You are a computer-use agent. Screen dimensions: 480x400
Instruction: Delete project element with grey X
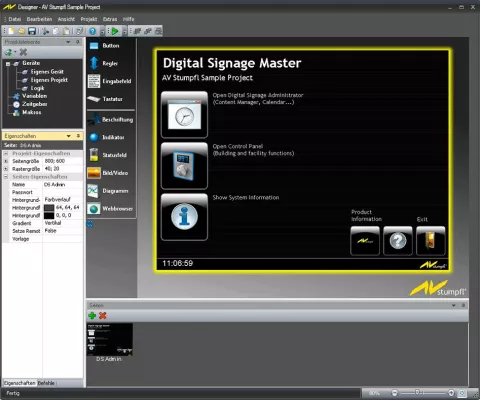[x=23, y=52]
